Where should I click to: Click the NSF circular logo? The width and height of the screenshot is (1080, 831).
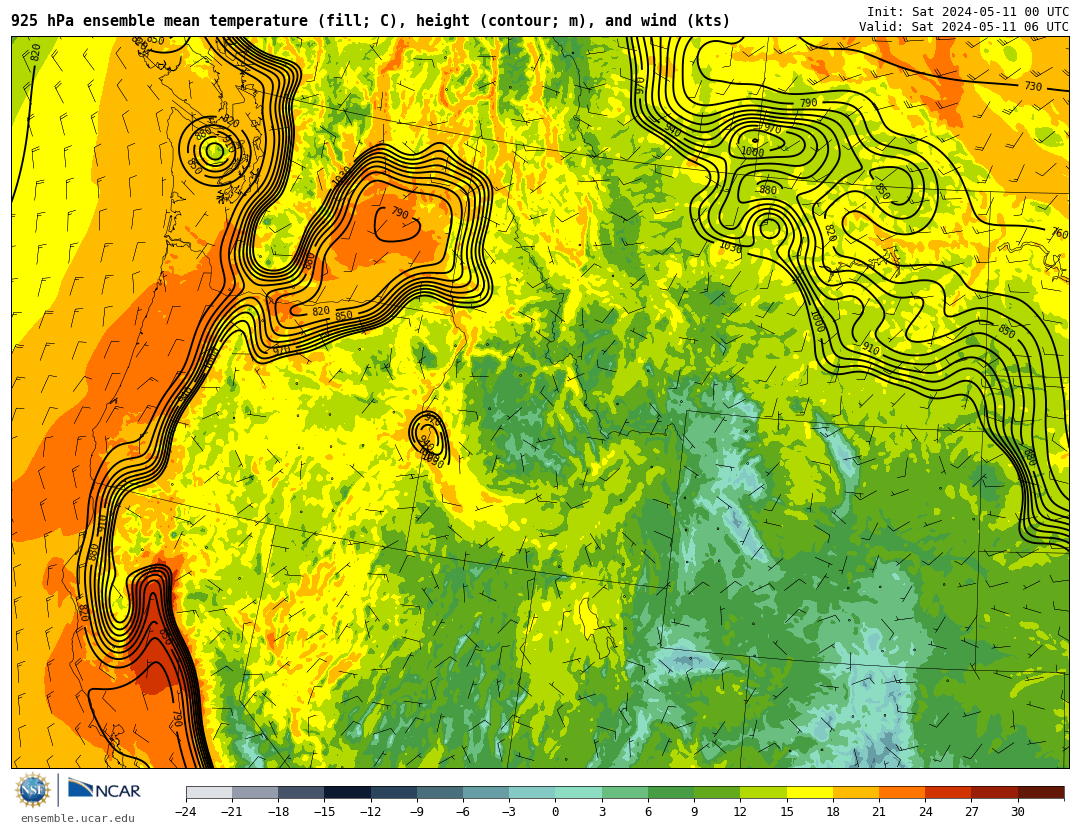tap(32, 790)
